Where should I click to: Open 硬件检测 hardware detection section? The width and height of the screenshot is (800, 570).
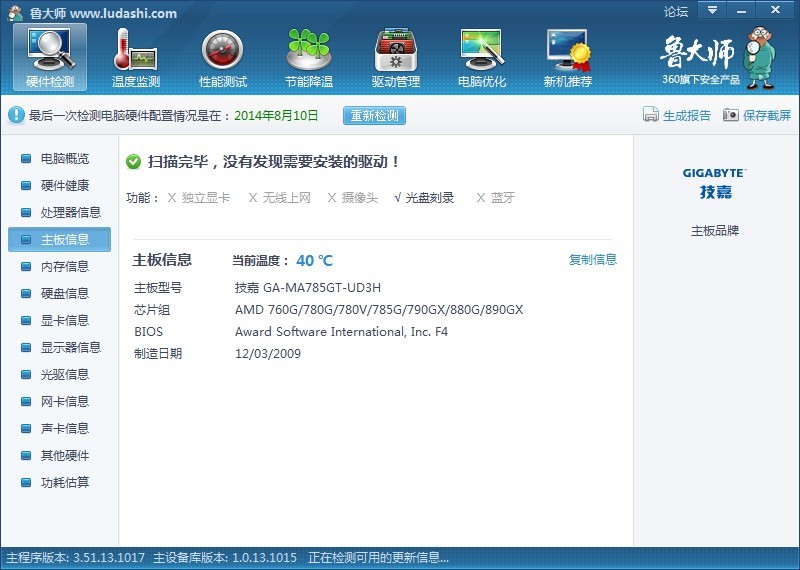pos(50,58)
